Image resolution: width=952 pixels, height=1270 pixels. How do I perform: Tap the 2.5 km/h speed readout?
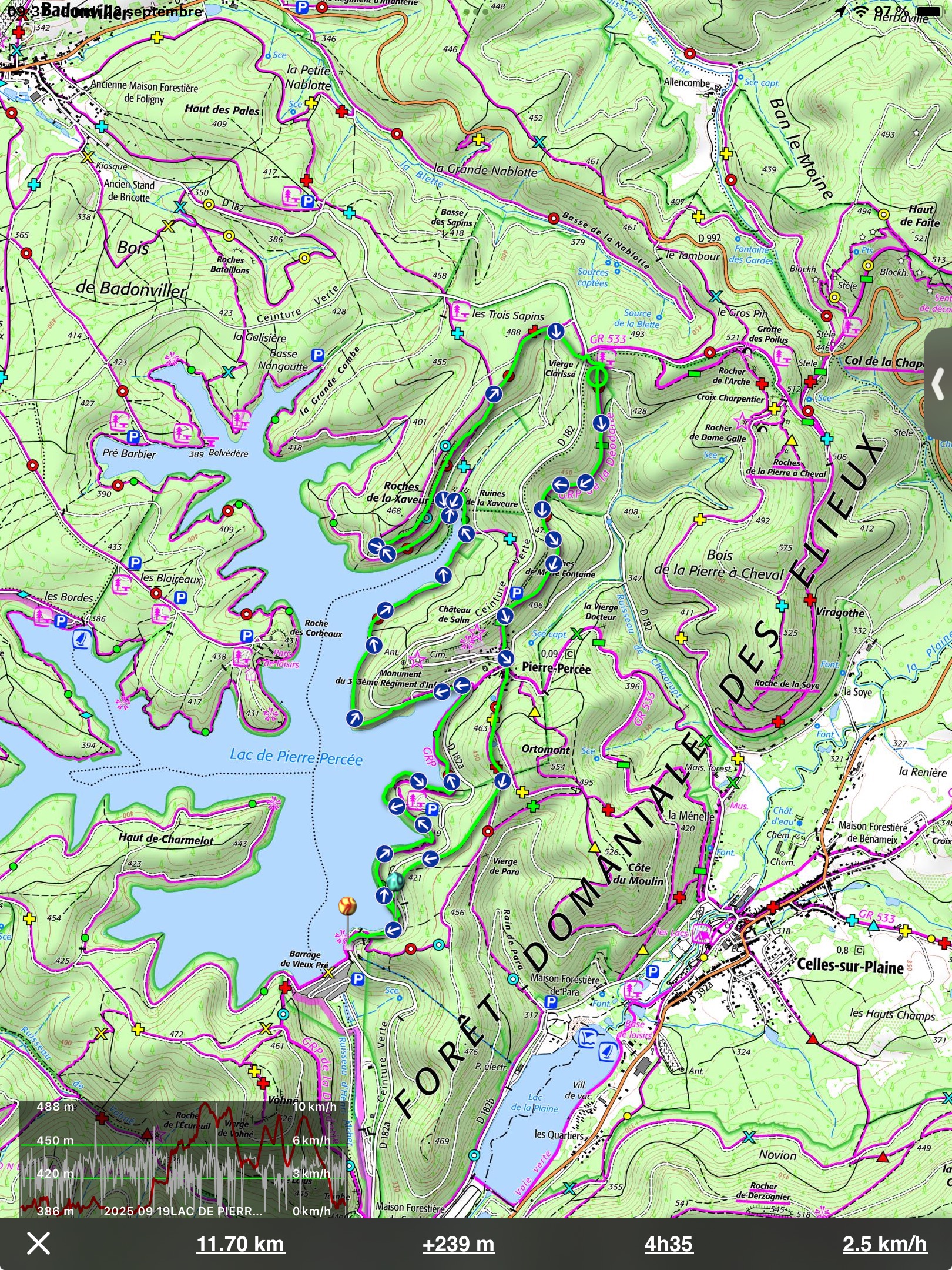point(884,1244)
